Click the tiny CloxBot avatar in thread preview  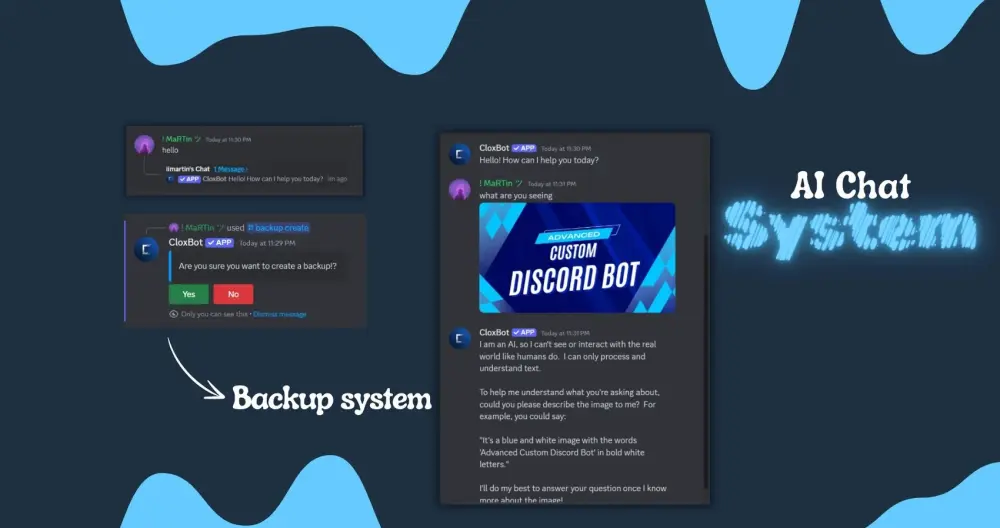click(170, 179)
